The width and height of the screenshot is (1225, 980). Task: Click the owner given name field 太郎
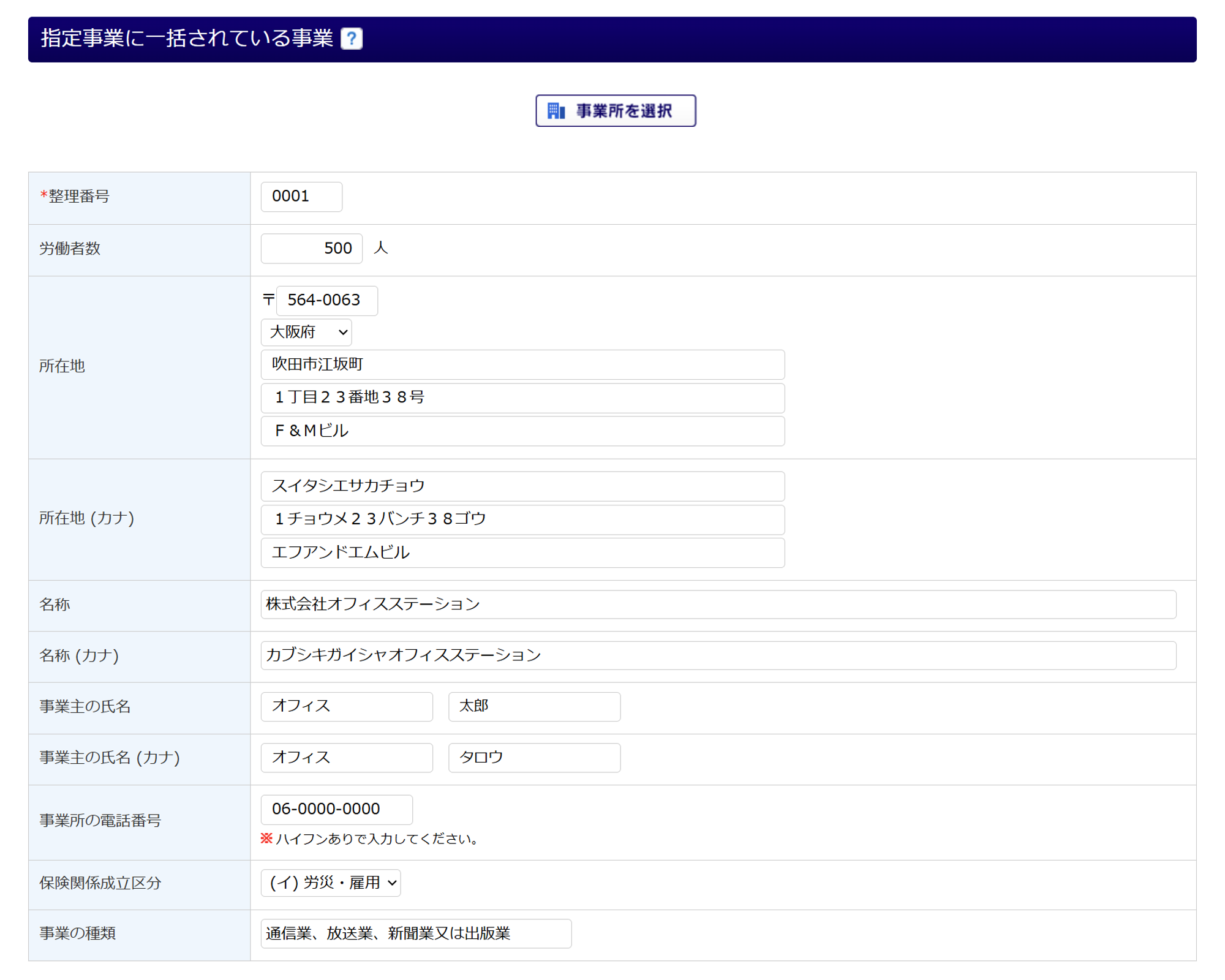point(533,706)
